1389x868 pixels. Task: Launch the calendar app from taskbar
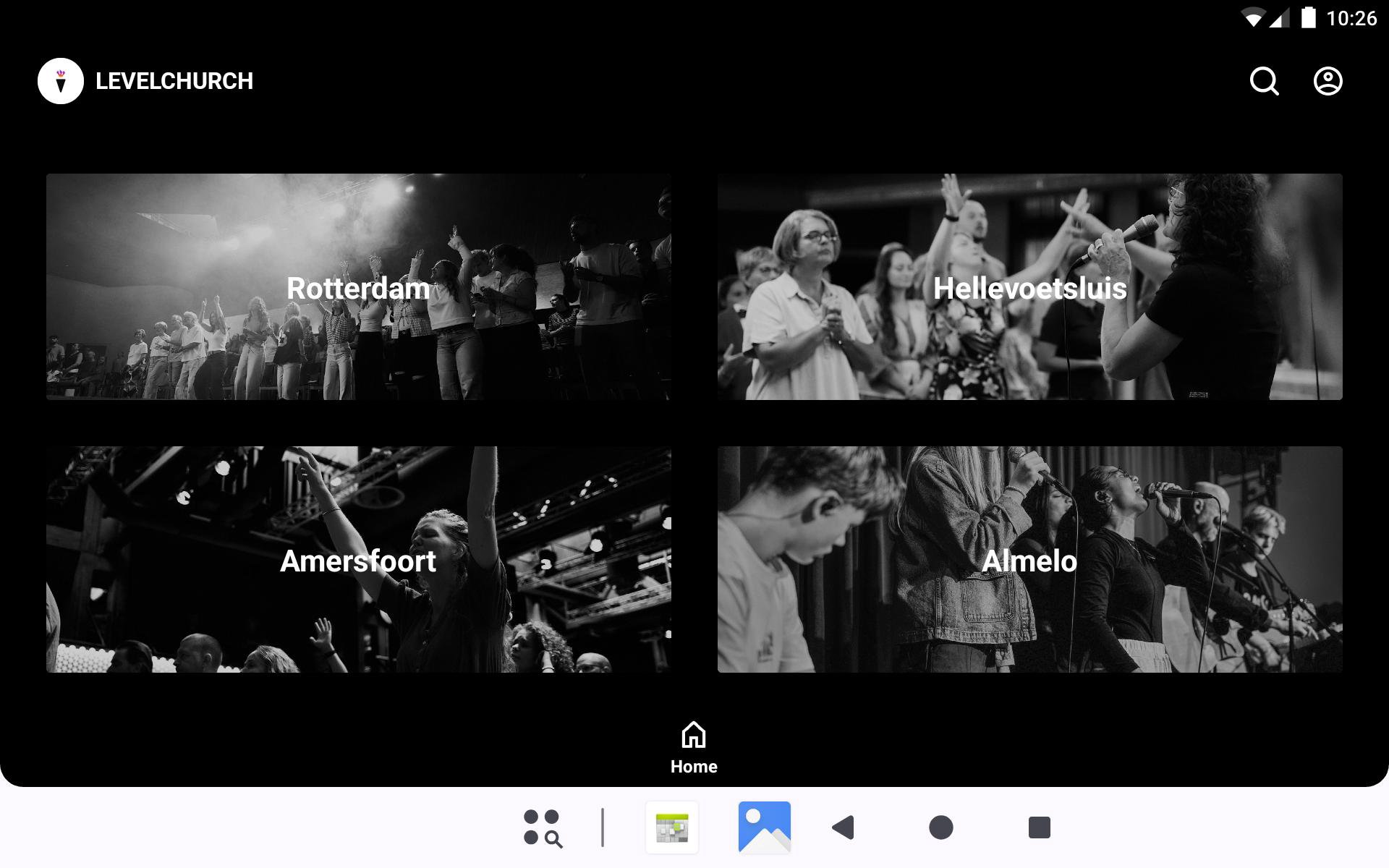tap(672, 827)
